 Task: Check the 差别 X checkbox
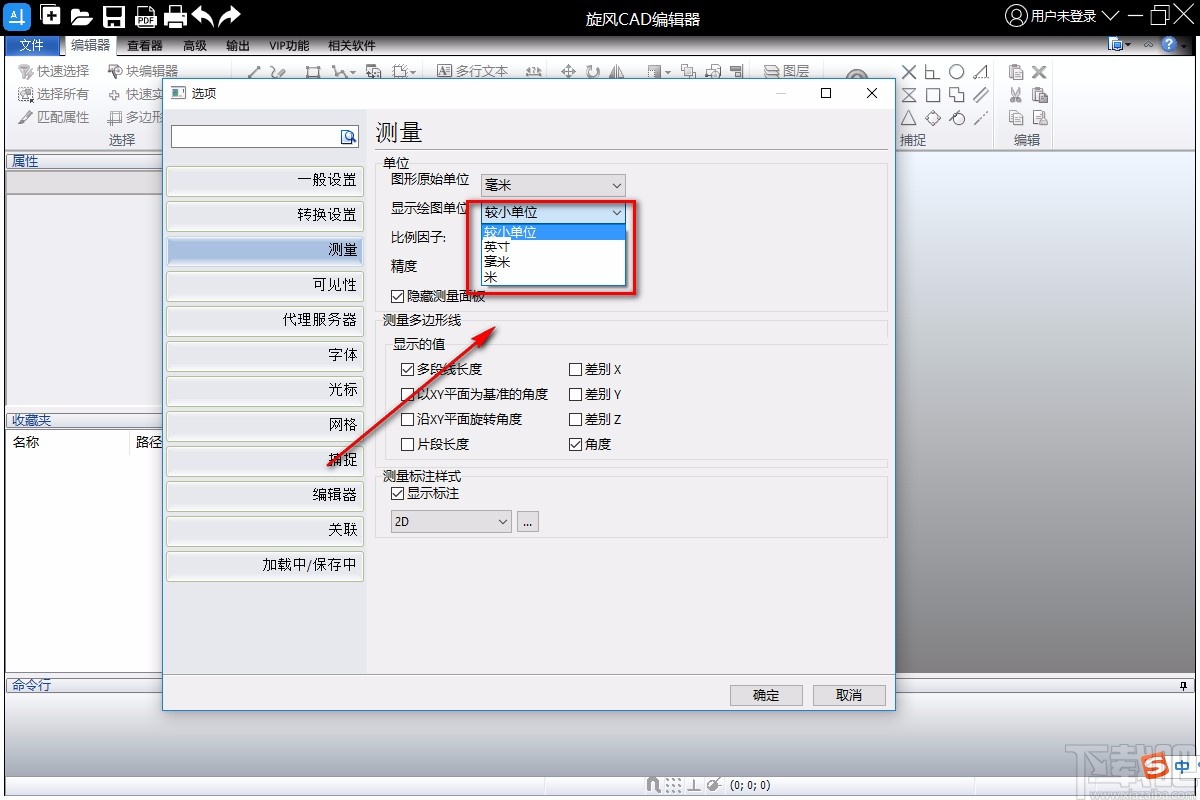click(576, 369)
